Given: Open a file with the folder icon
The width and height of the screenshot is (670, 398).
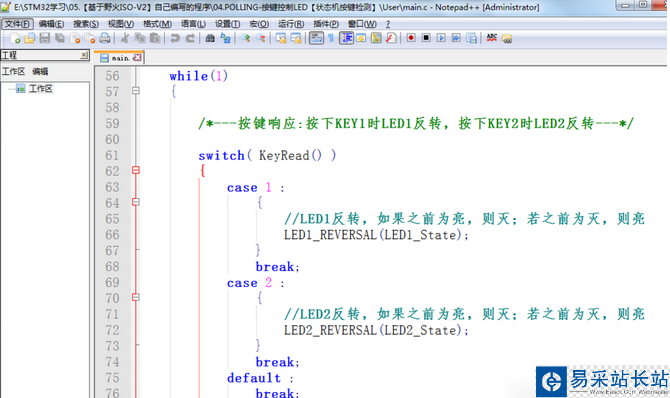Looking at the screenshot, I should [29, 38].
